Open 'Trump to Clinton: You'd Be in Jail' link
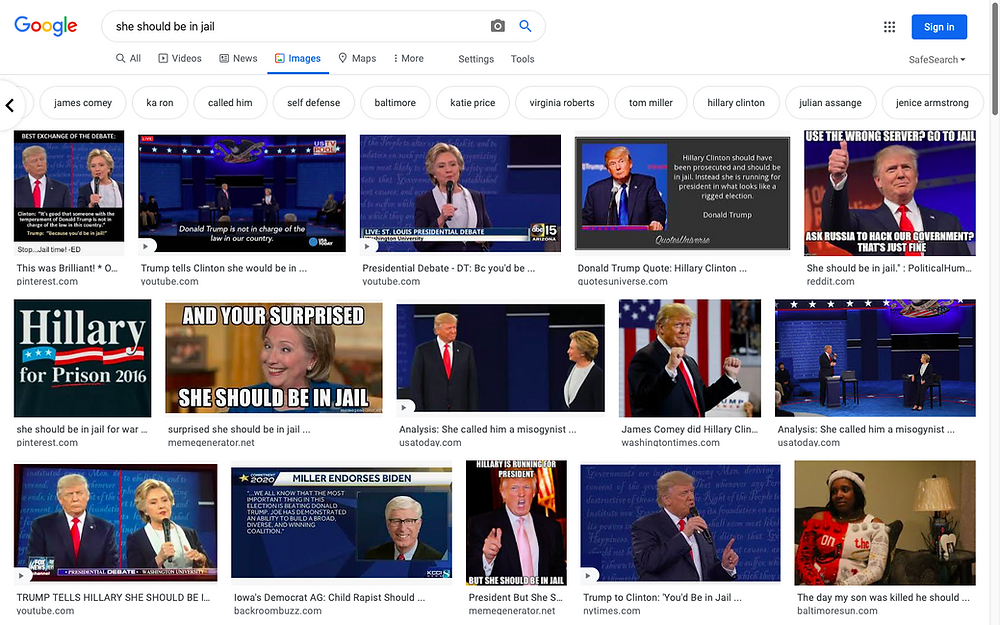 662,598
